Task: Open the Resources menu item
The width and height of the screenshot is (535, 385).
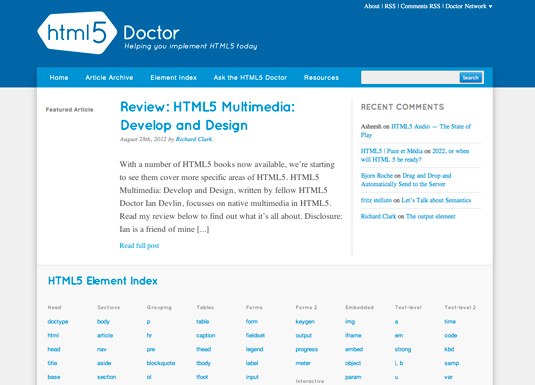Action: [x=321, y=77]
